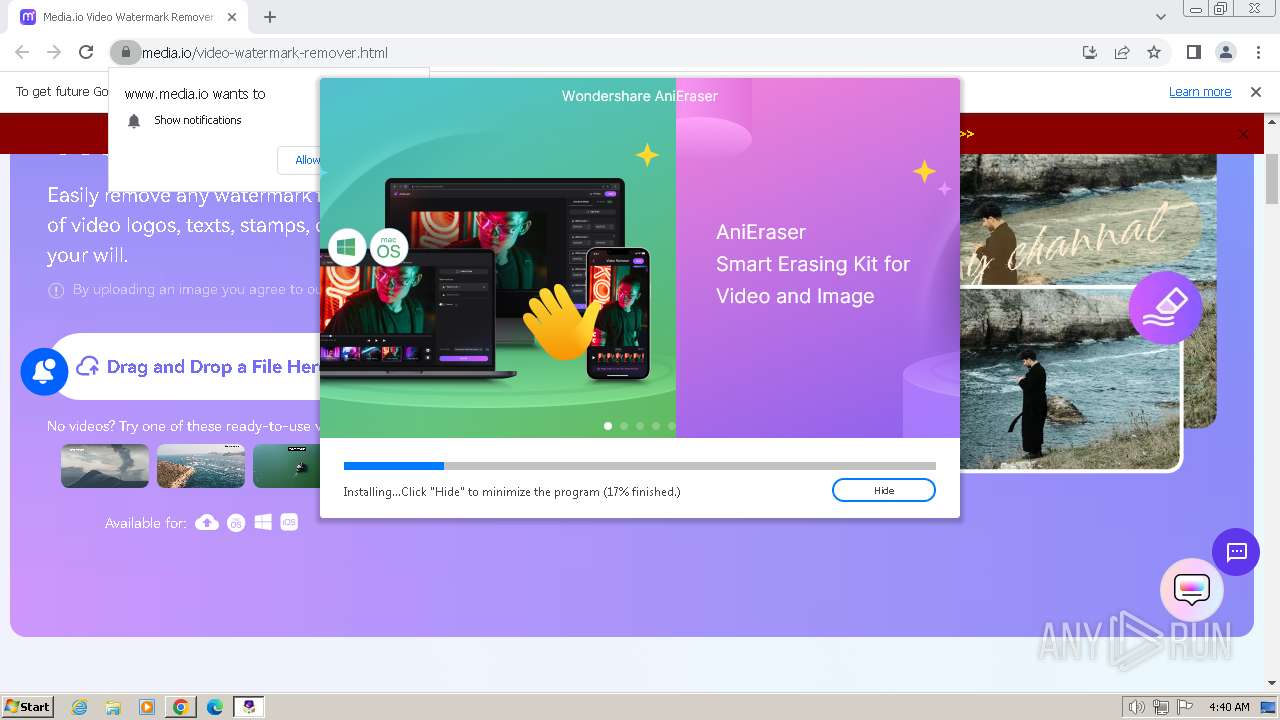This screenshot has height=720, width=1280.
Task: Click the AniEraser installer taskbar icon
Action: coord(249,707)
